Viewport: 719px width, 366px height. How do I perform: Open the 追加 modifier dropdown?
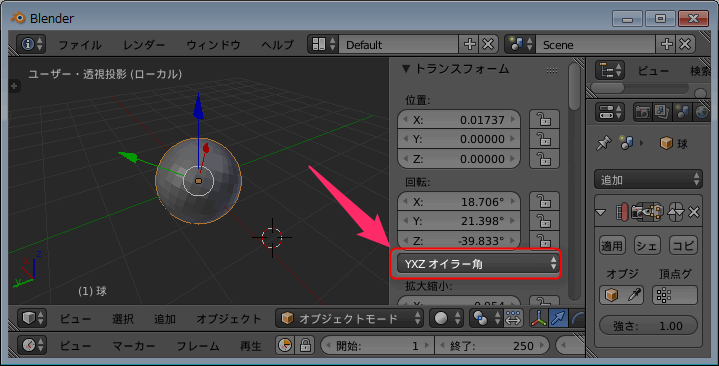pos(648,179)
